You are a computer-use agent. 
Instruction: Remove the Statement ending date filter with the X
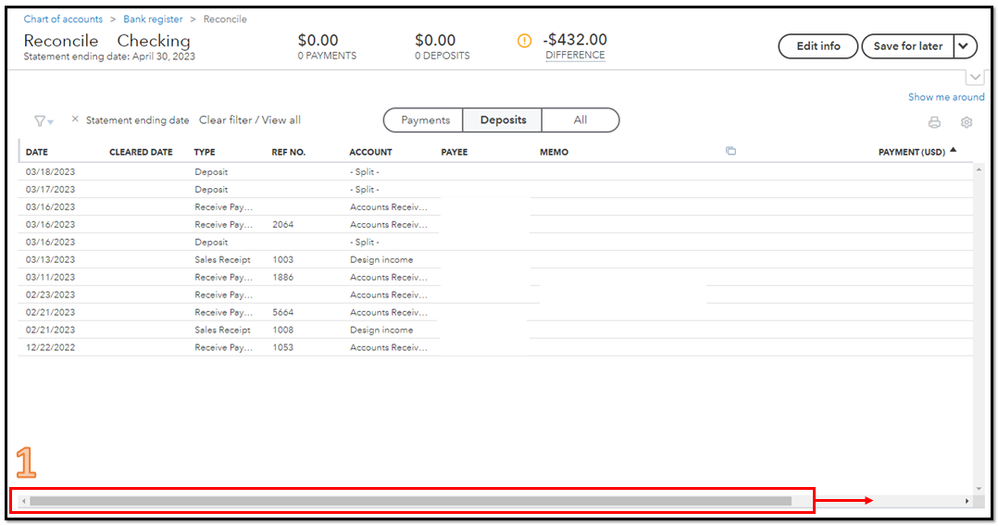point(75,119)
